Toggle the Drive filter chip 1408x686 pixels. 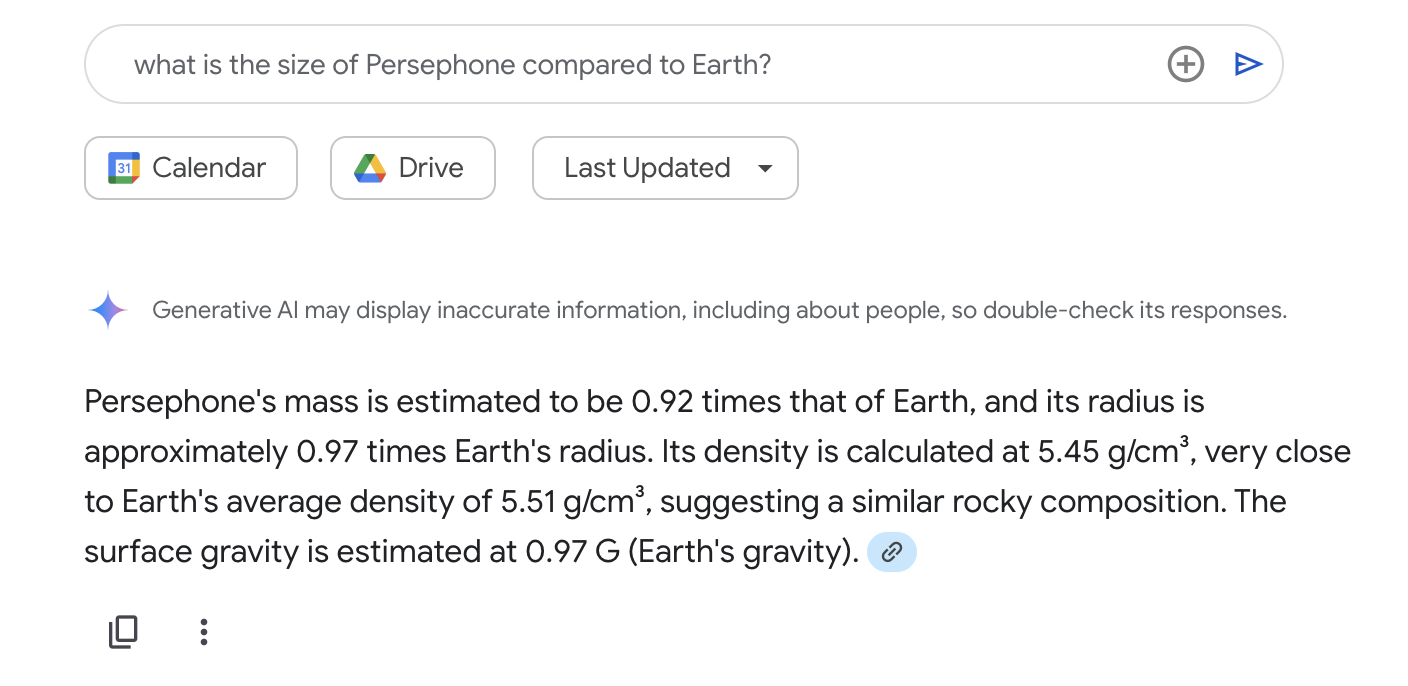pos(413,168)
